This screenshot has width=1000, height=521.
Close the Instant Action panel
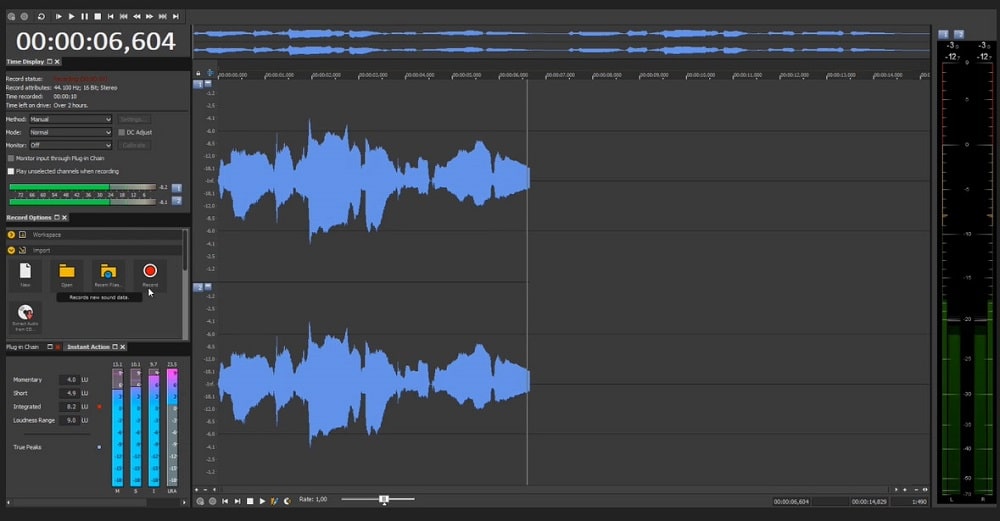(122, 347)
